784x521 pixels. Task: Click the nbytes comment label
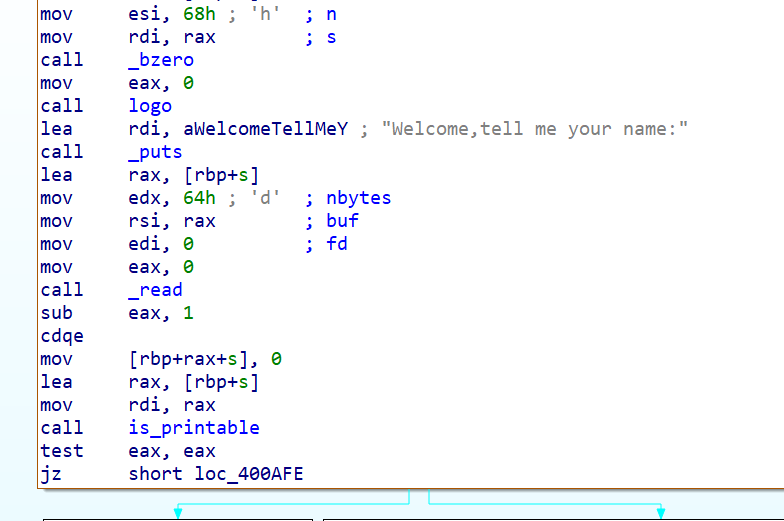point(358,198)
